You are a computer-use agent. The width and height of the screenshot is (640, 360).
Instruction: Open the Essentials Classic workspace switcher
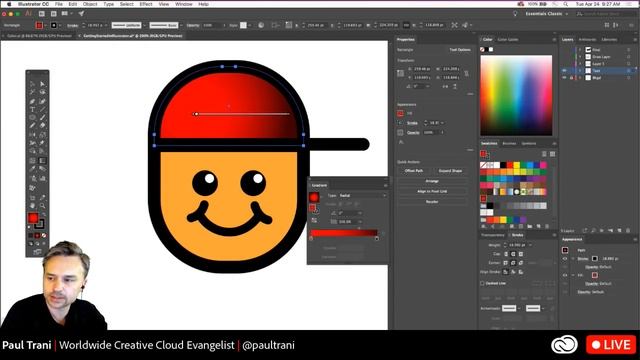click(x=546, y=14)
